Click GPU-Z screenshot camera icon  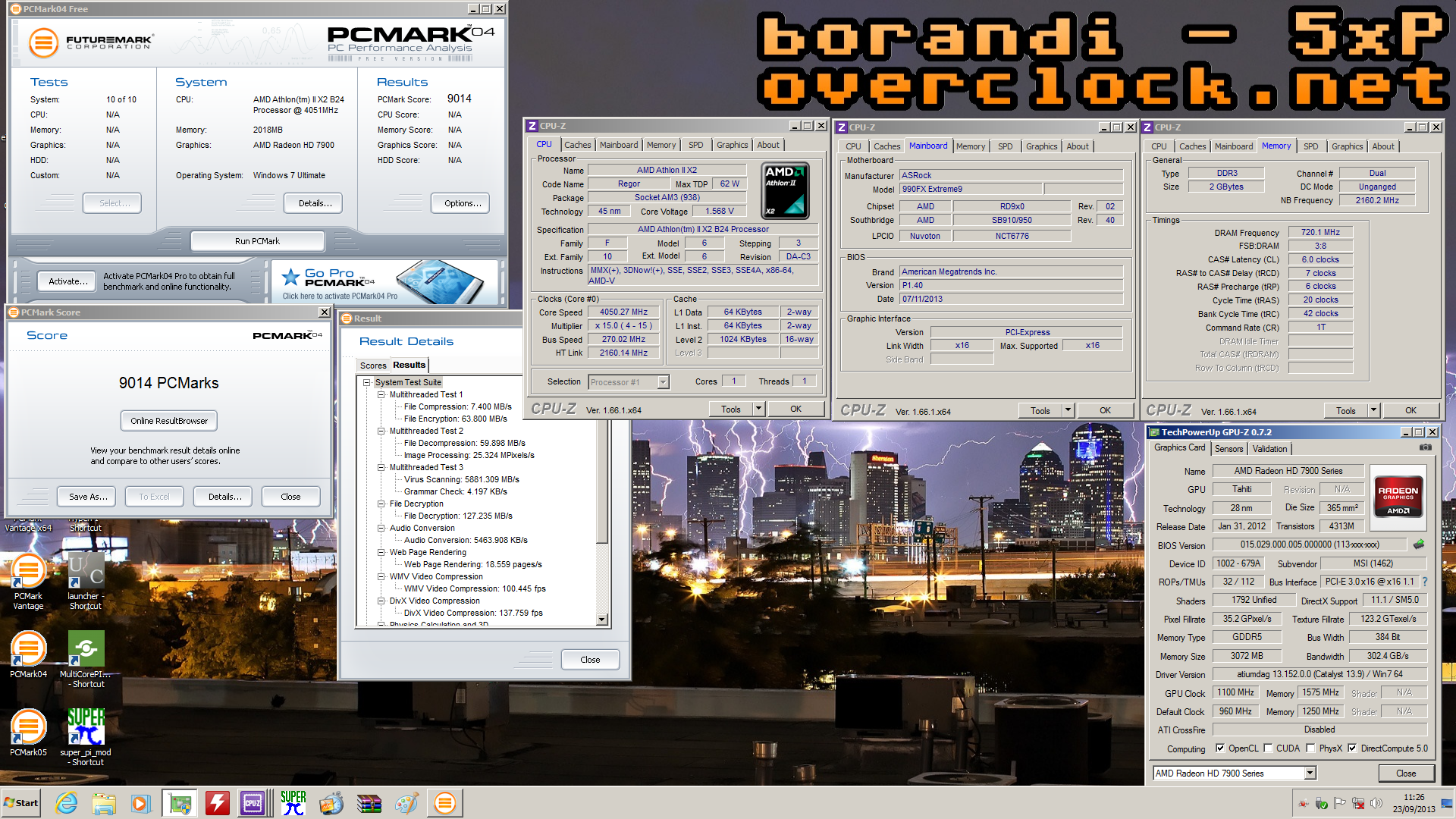(x=1426, y=448)
